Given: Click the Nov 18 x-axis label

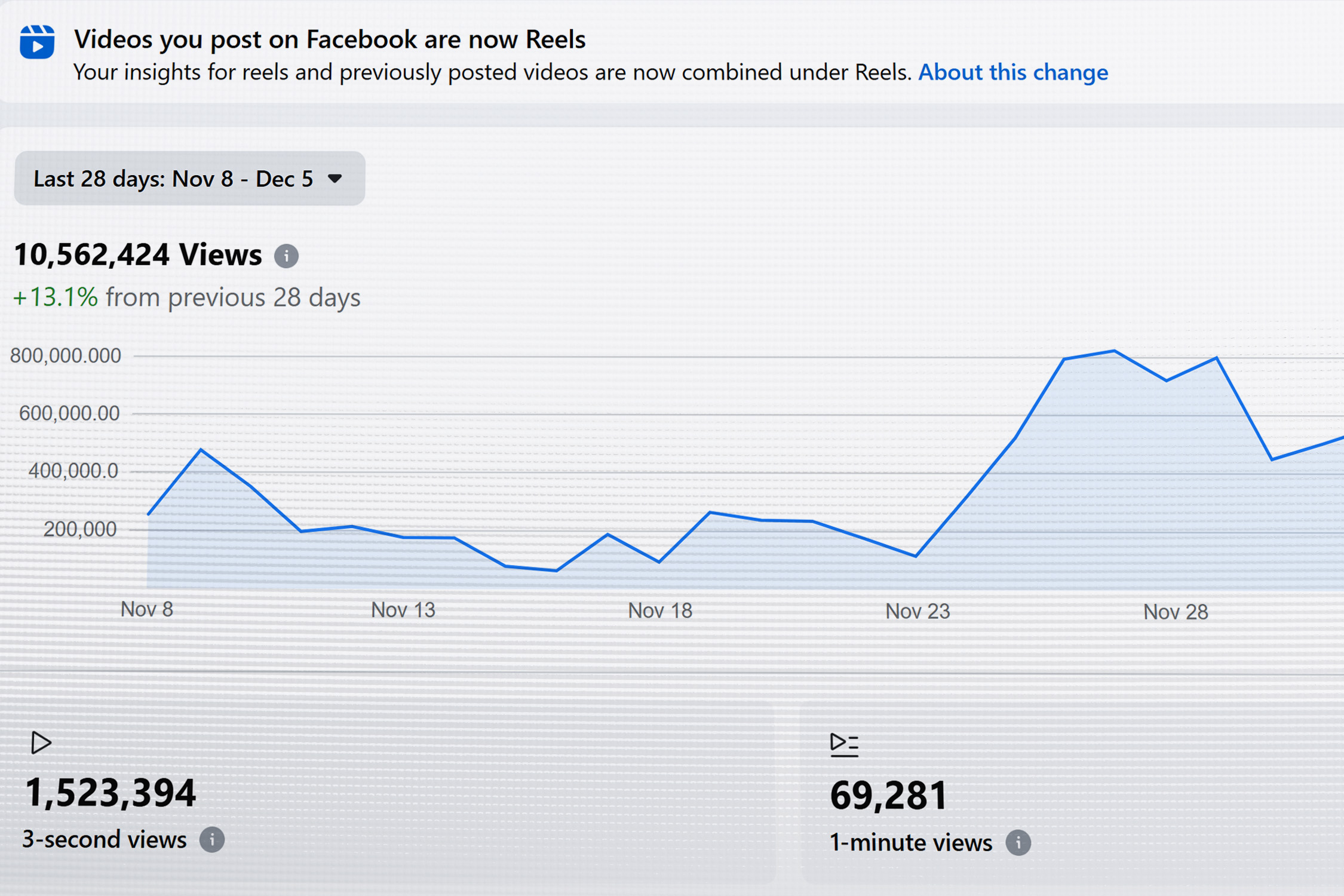Looking at the screenshot, I should pyautogui.click(x=660, y=610).
